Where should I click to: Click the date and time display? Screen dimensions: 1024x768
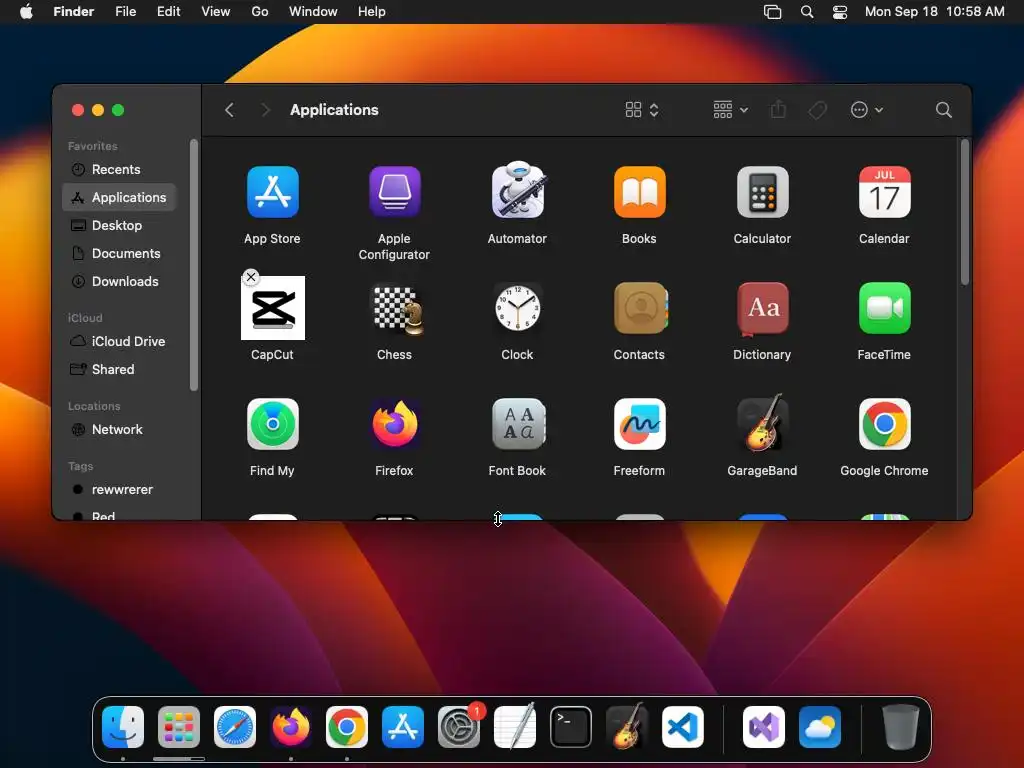point(935,12)
